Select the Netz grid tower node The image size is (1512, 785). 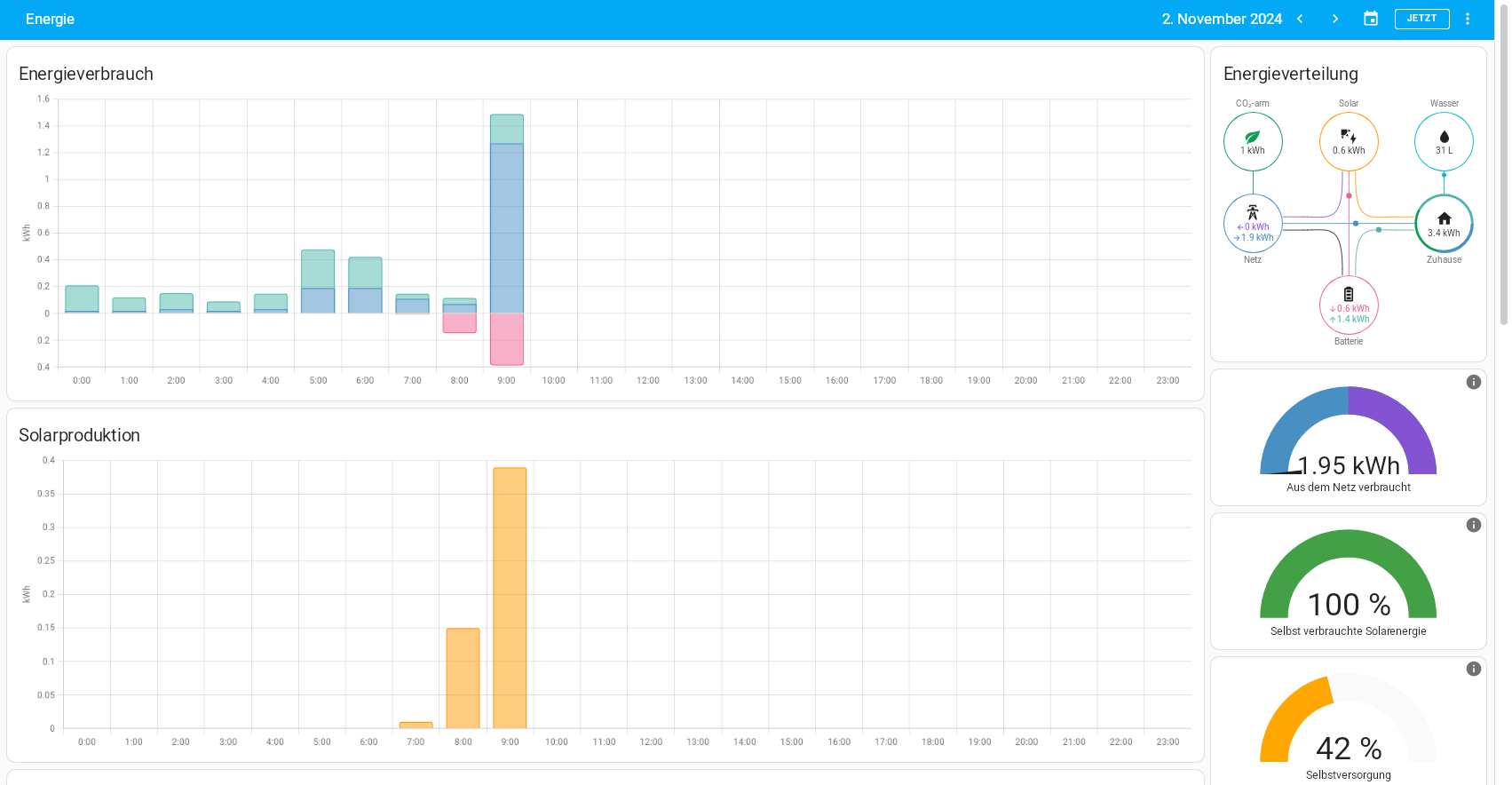point(1253,224)
